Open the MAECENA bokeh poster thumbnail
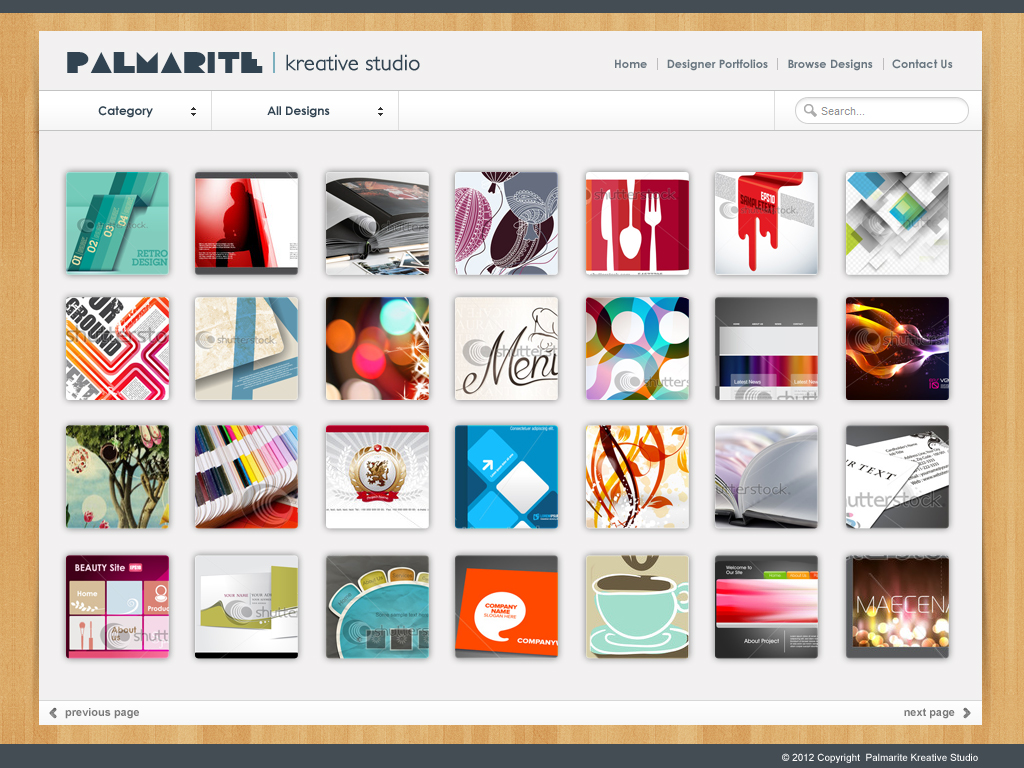The height and width of the screenshot is (768, 1024). [897, 607]
